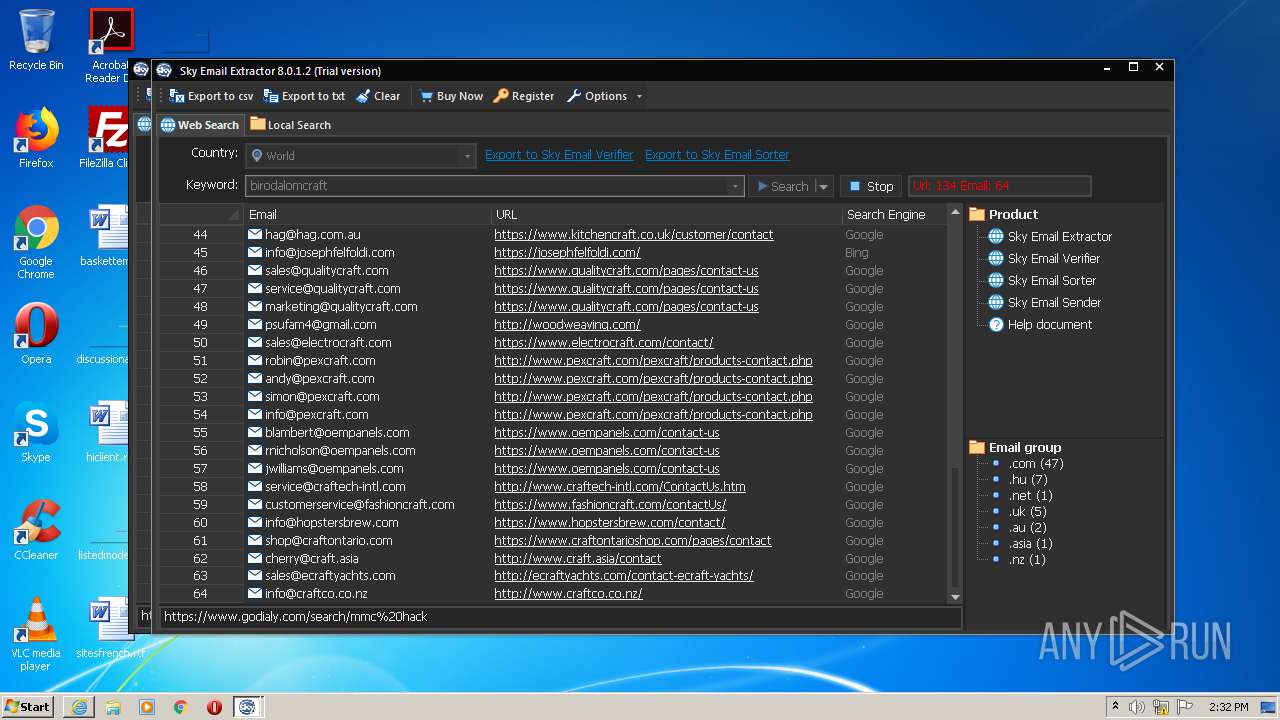This screenshot has height=720, width=1280.
Task: Click Export to txt toolbar button
Action: pos(304,96)
